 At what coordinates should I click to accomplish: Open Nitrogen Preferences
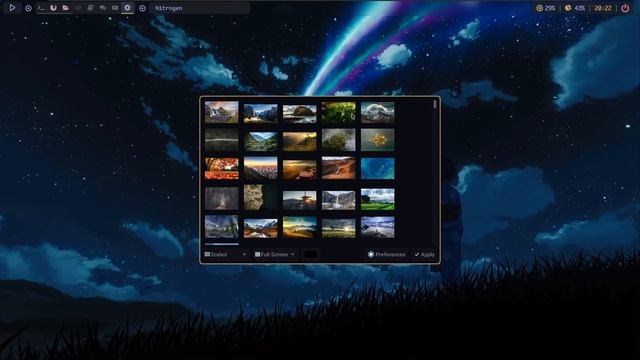[387, 254]
